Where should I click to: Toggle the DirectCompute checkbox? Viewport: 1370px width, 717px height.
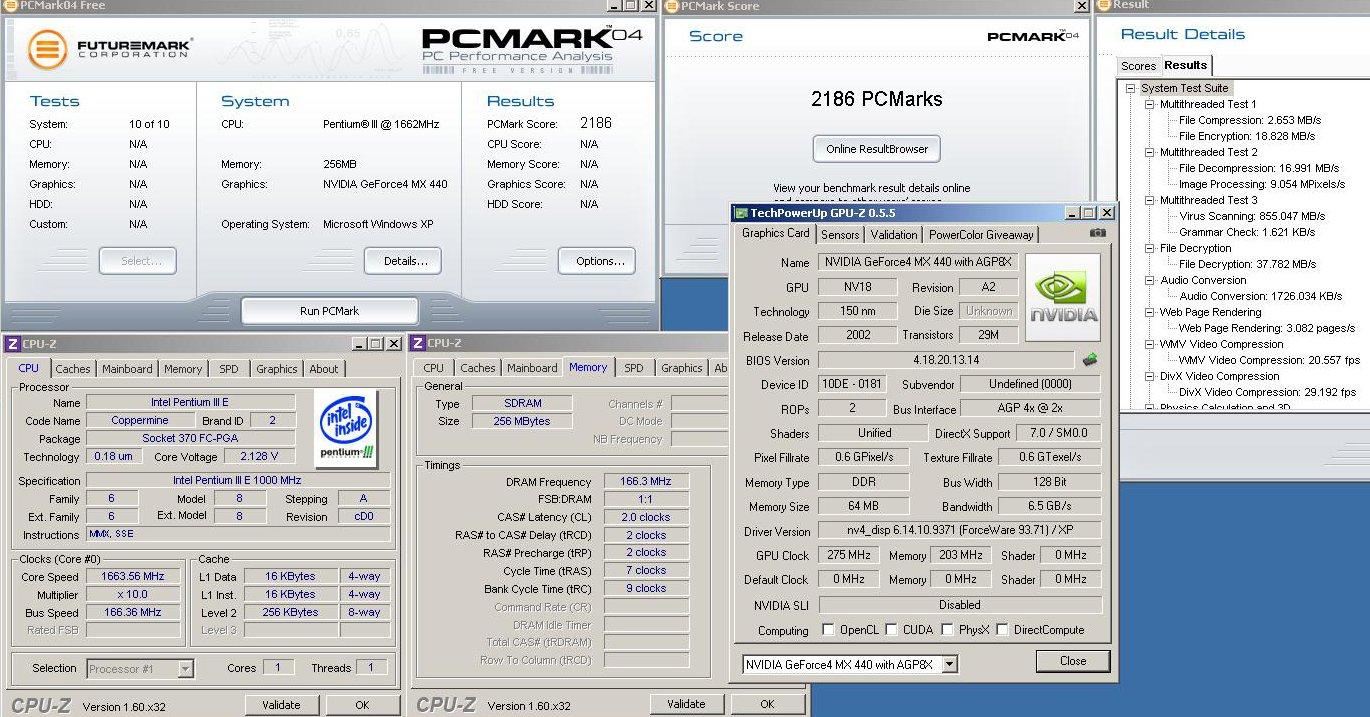(x=1002, y=630)
